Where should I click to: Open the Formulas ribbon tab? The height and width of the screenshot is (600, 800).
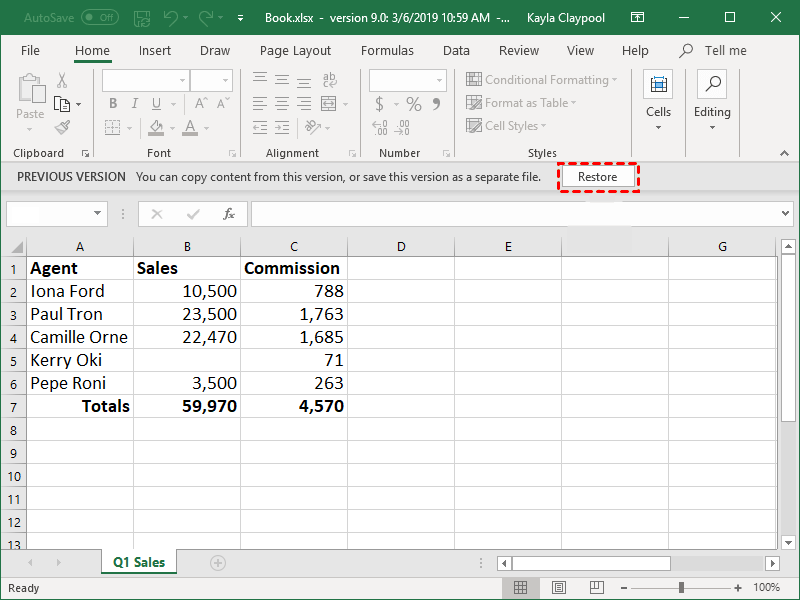coord(387,51)
